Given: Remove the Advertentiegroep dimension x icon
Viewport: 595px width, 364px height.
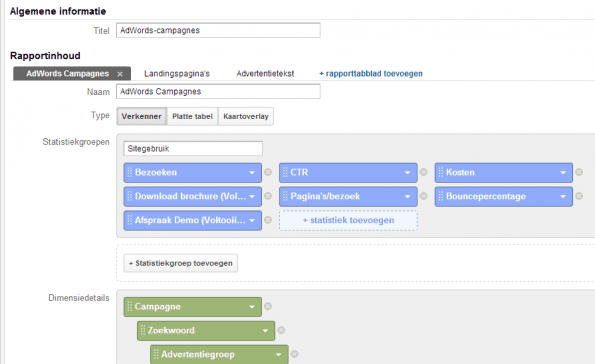Looking at the screenshot, I should point(294,354).
